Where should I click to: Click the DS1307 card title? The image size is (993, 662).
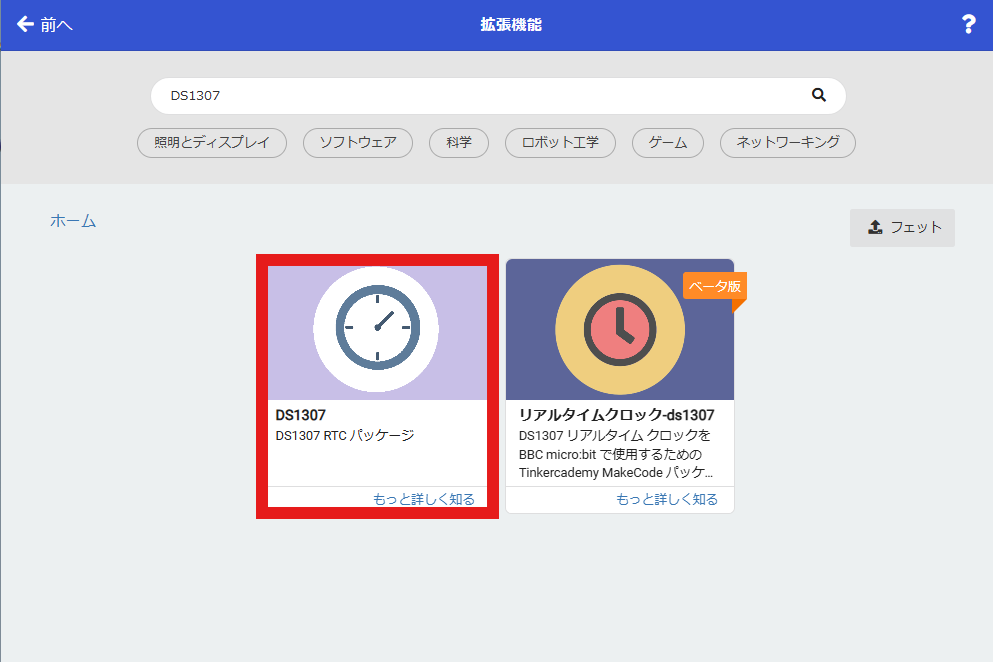[300, 415]
